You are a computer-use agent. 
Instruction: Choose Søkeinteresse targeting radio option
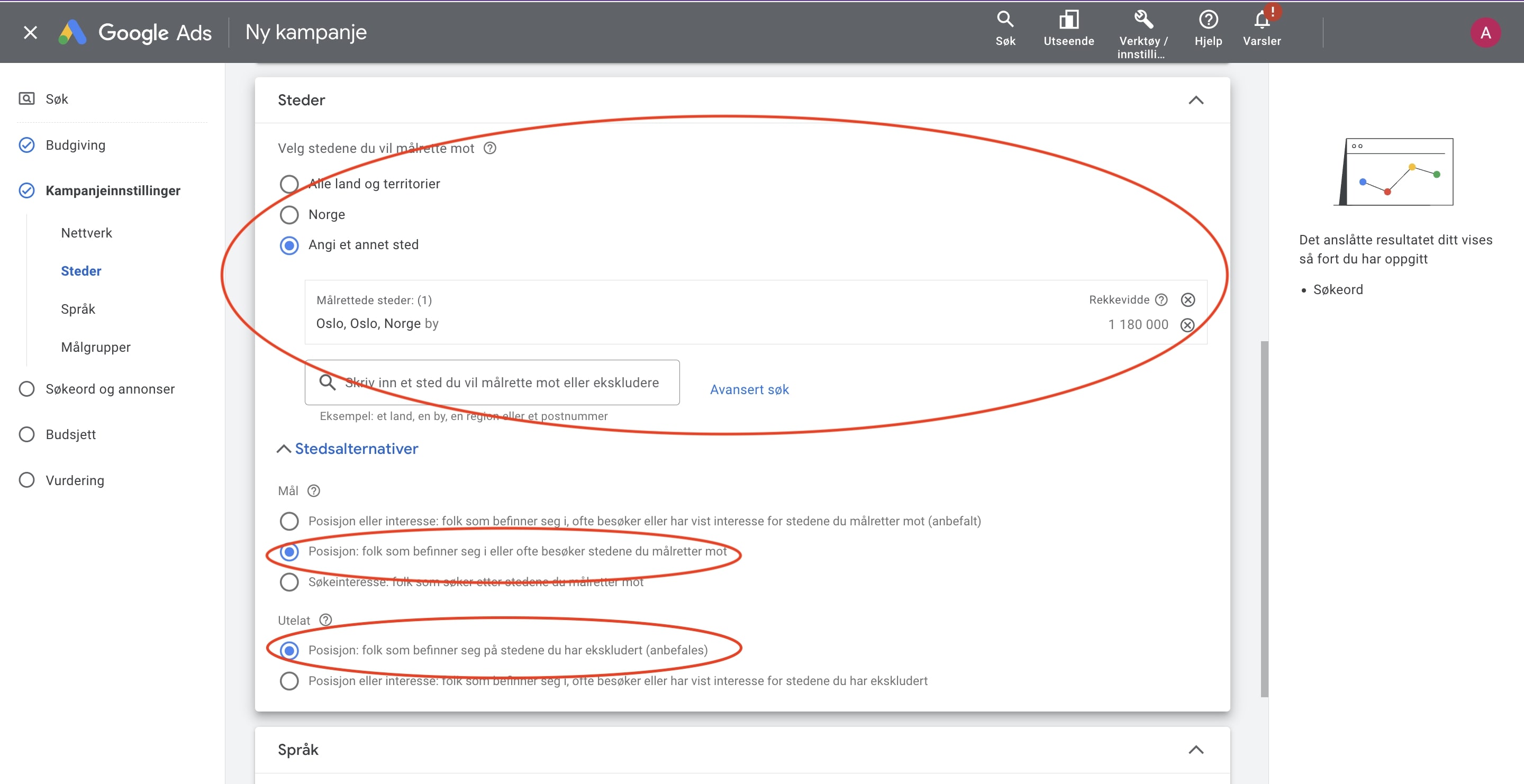point(289,582)
